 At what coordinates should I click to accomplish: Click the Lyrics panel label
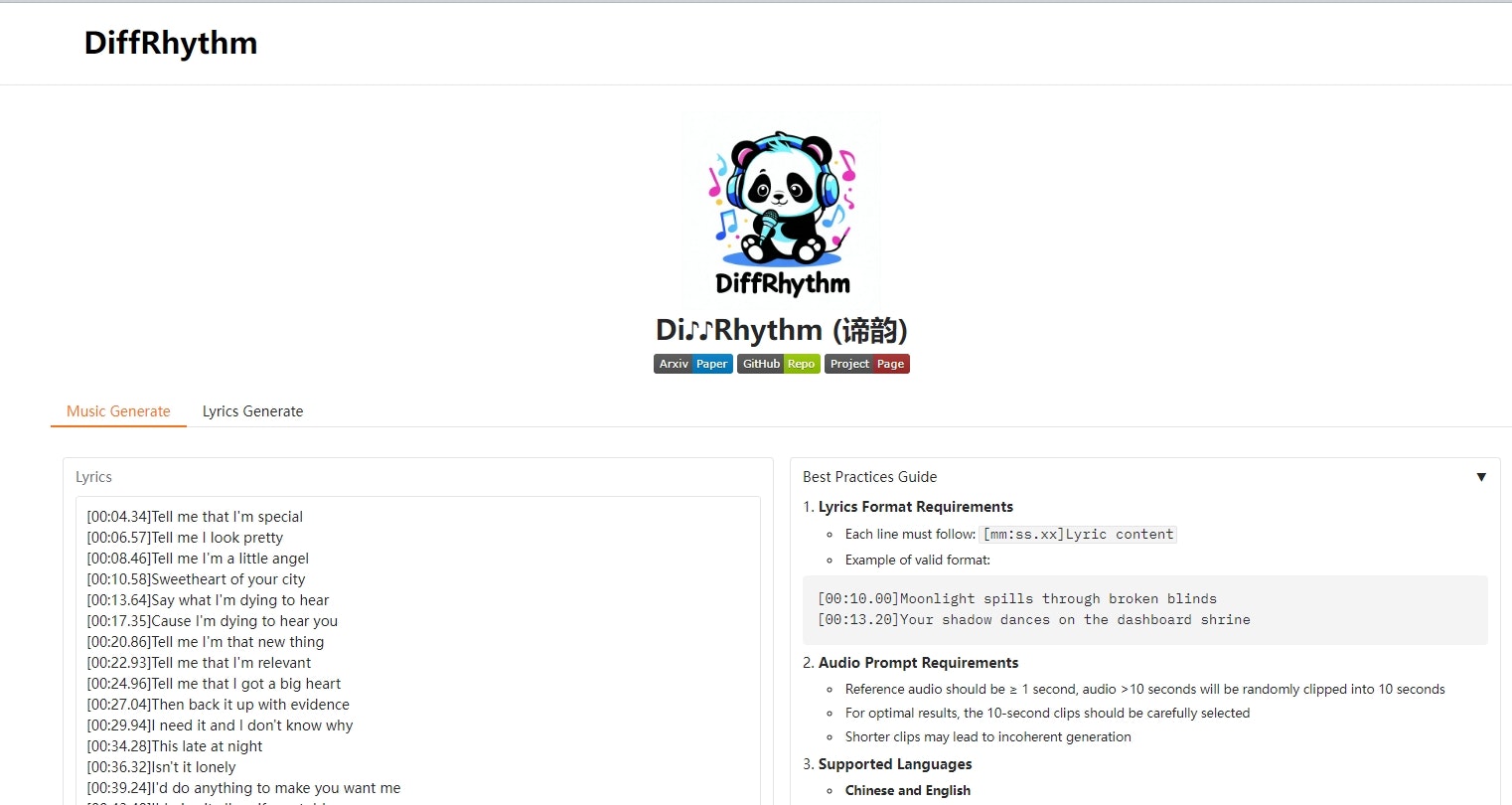(93, 477)
